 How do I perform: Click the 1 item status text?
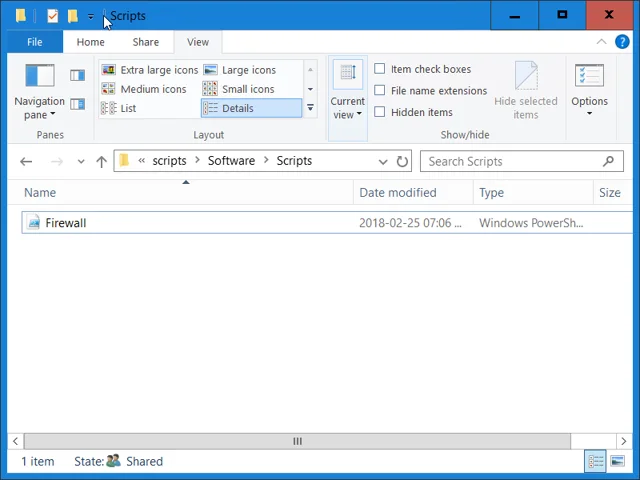[38, 462]
